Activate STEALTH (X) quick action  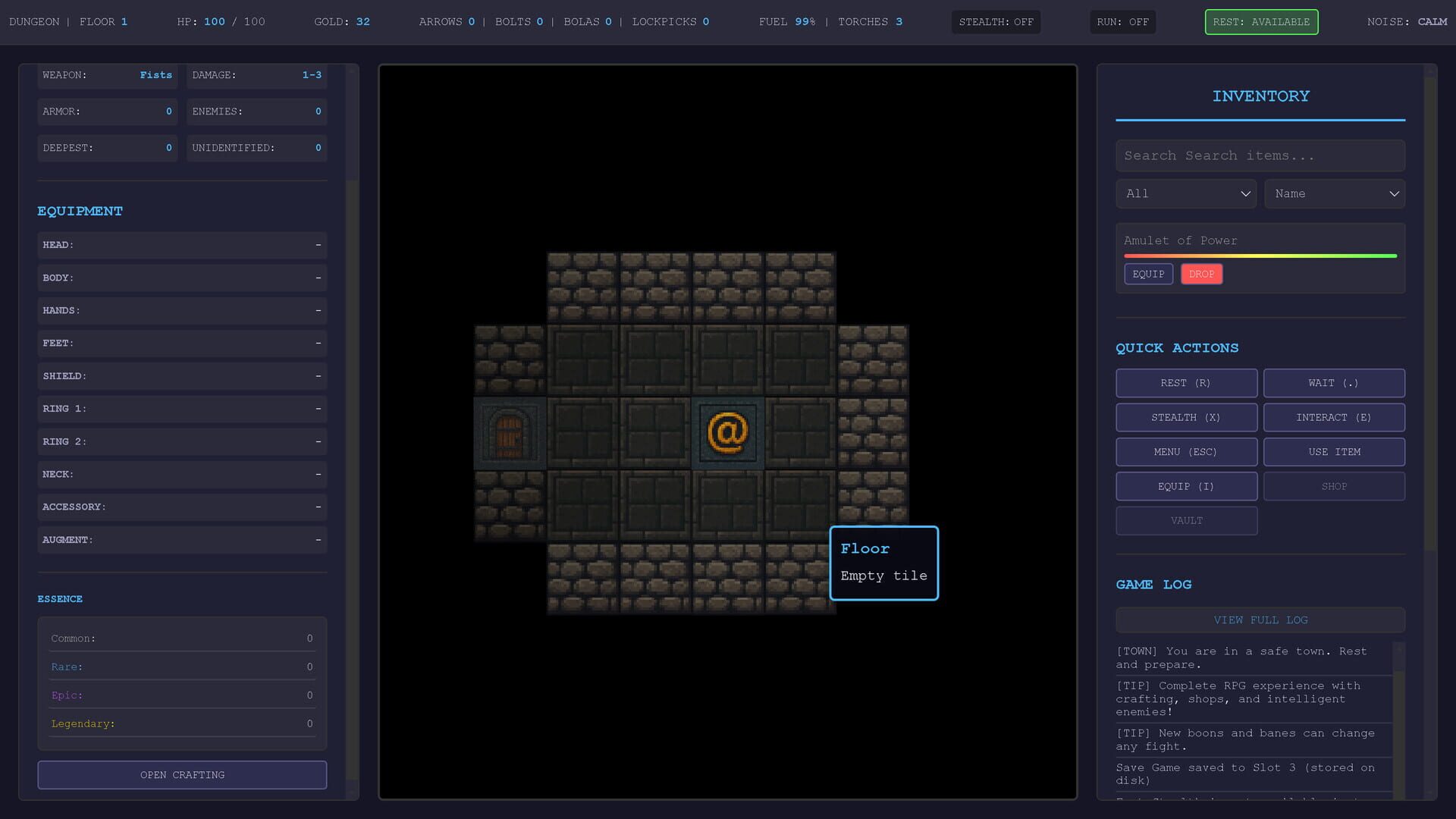1186,417
